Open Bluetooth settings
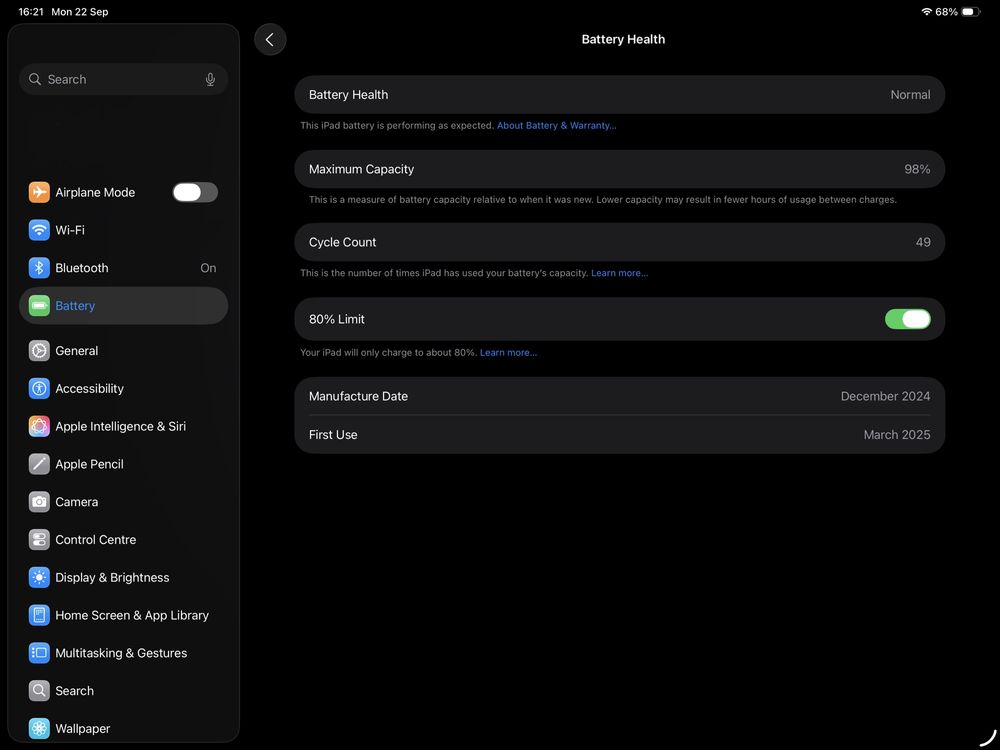1000x750 pixels. (x=123, y=268)
